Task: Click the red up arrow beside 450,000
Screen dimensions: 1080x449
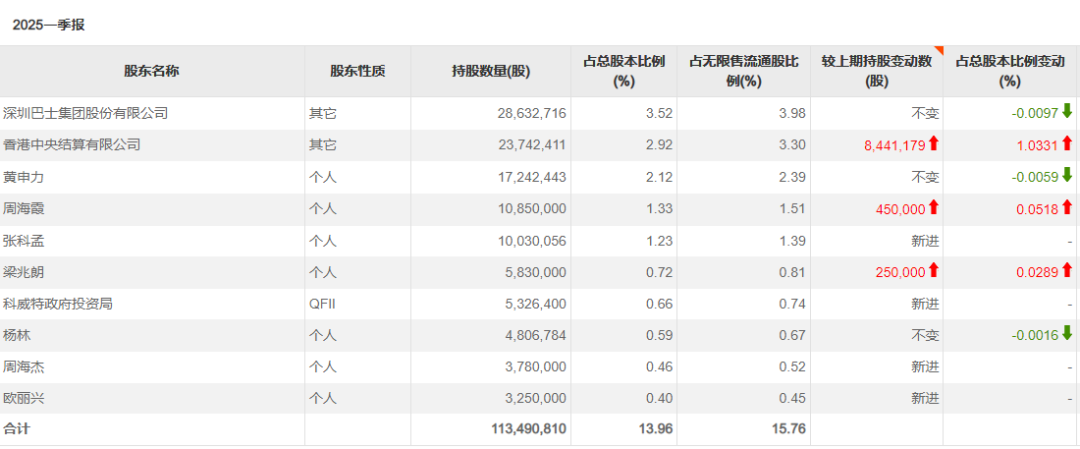Action: [933, 207]
